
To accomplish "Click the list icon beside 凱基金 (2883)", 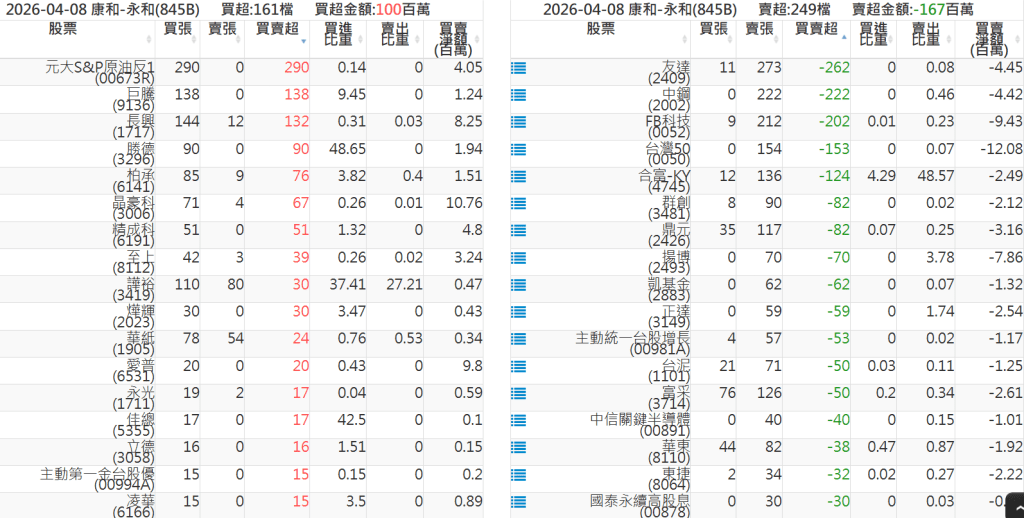I will coord(518,284).
